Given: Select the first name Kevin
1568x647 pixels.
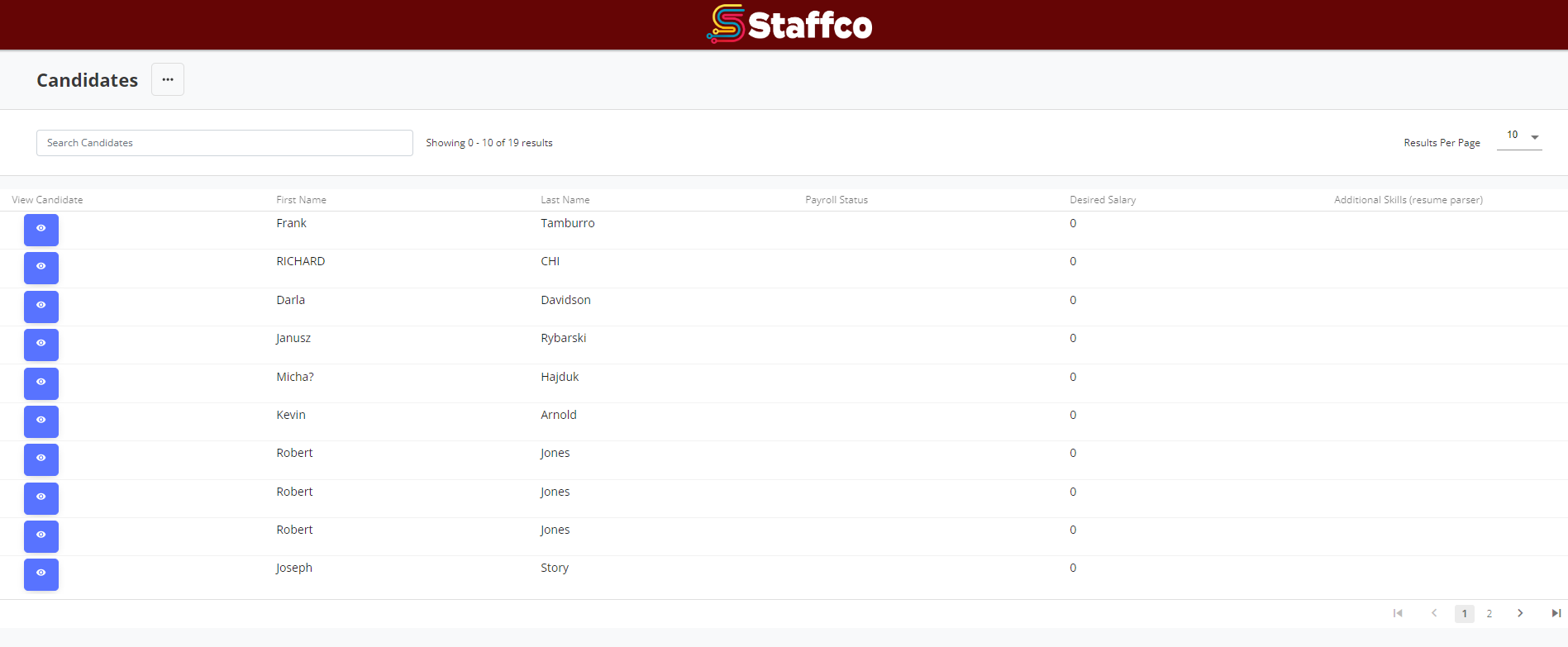Looking at the screenshot, I should pos(291,415).
